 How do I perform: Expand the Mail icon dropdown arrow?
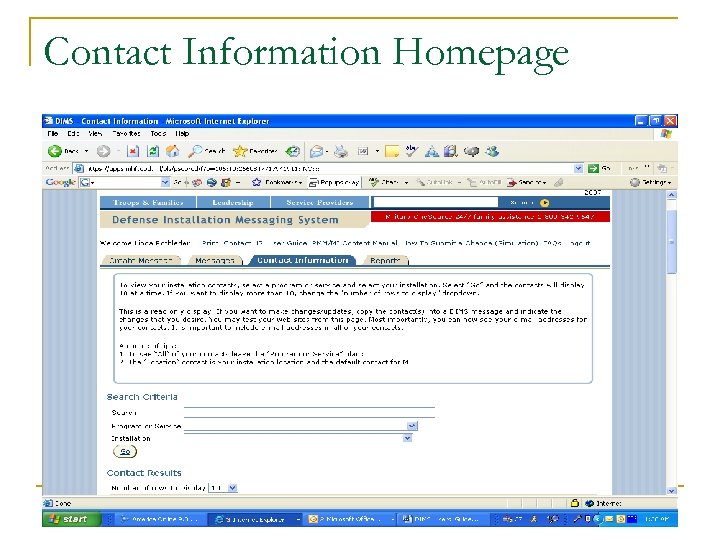click(326, 151)
